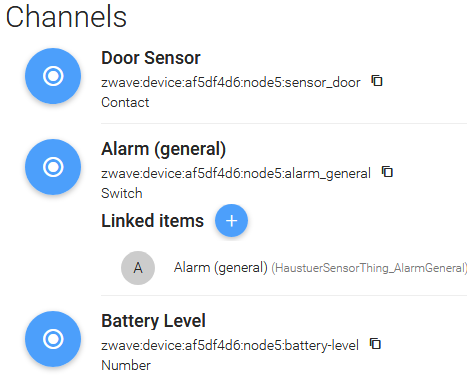The width and height of the screenshot is (467, 389).
Task: Copy the battery-level channel UID
Action: [x=375, y=344]
